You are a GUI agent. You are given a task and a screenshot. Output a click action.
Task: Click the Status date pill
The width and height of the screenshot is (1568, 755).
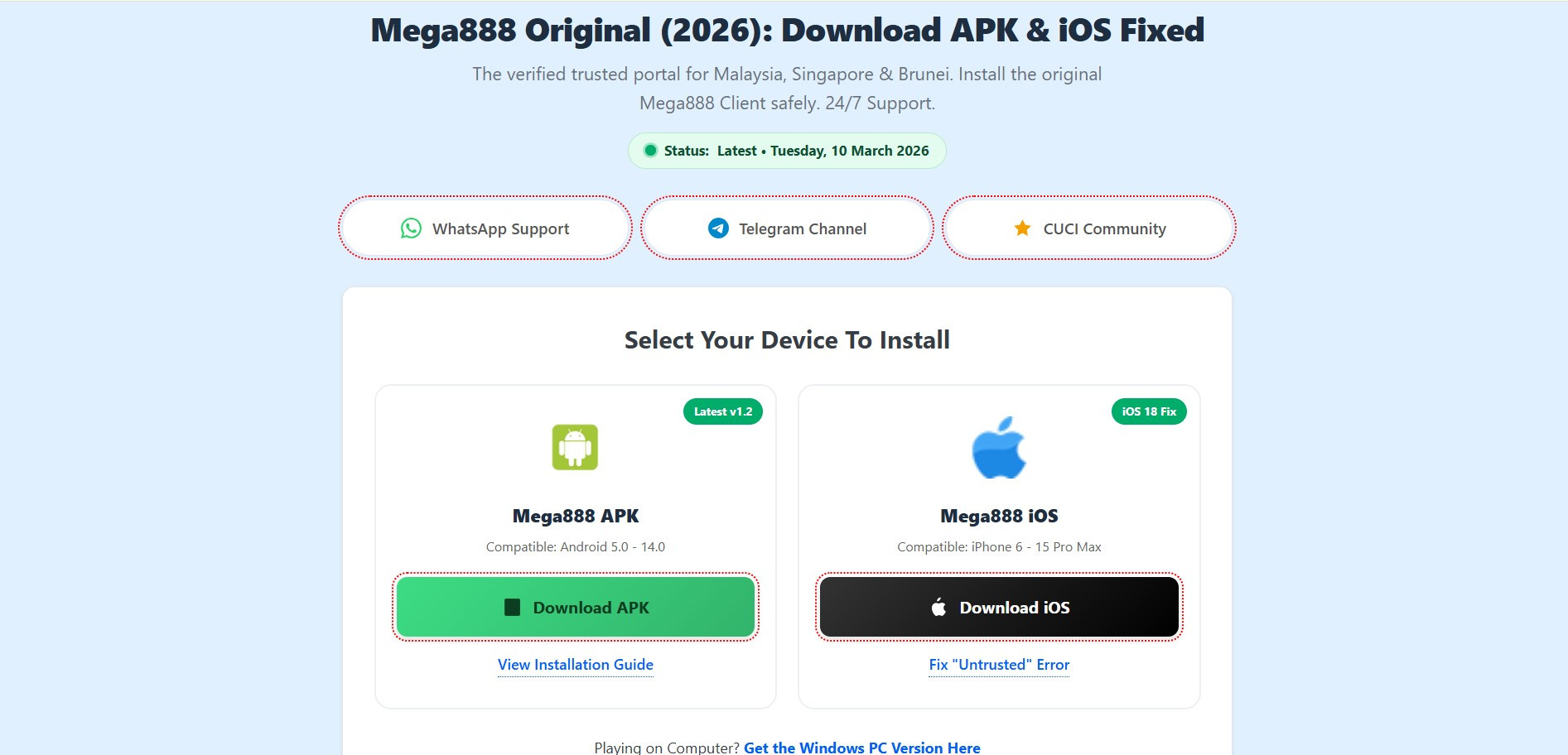(x=787, y=151)
